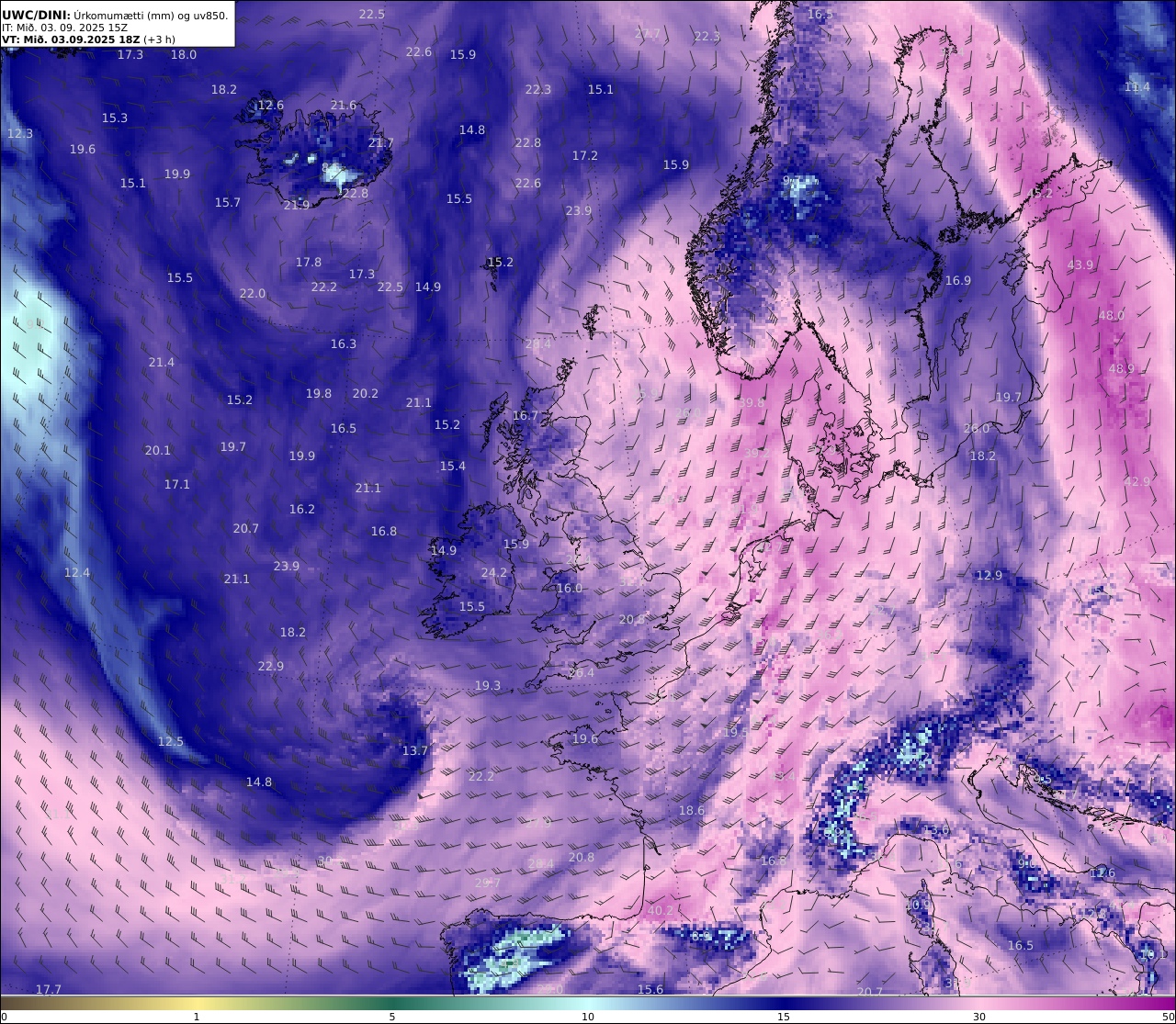
Task: Click the 16.2 value on the map
Action: click(x=302, y=509)
